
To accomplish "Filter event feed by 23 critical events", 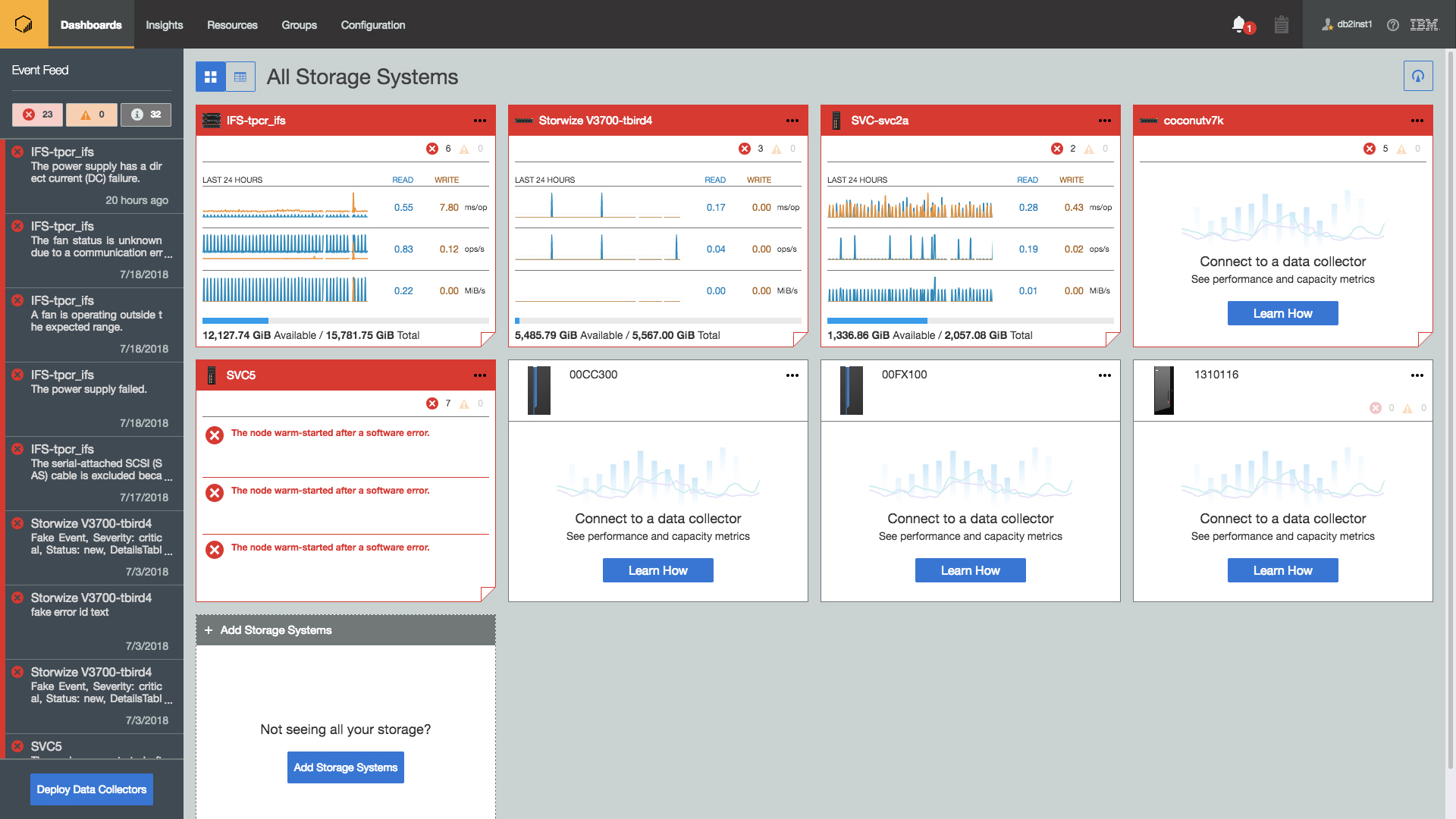I will point(37,115).
